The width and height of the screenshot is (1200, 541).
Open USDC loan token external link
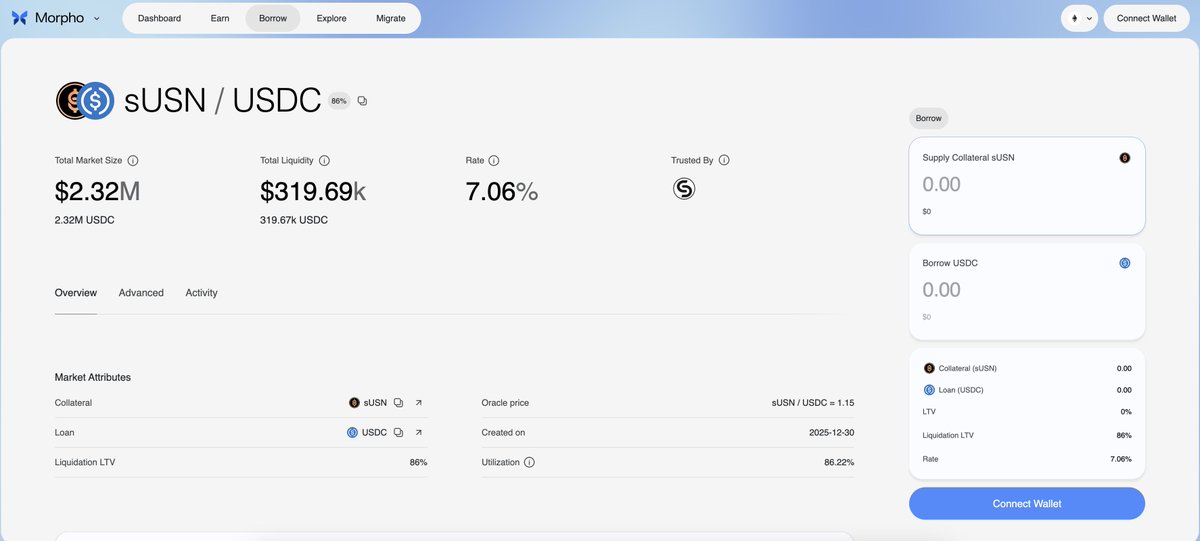tap(418, 433)
